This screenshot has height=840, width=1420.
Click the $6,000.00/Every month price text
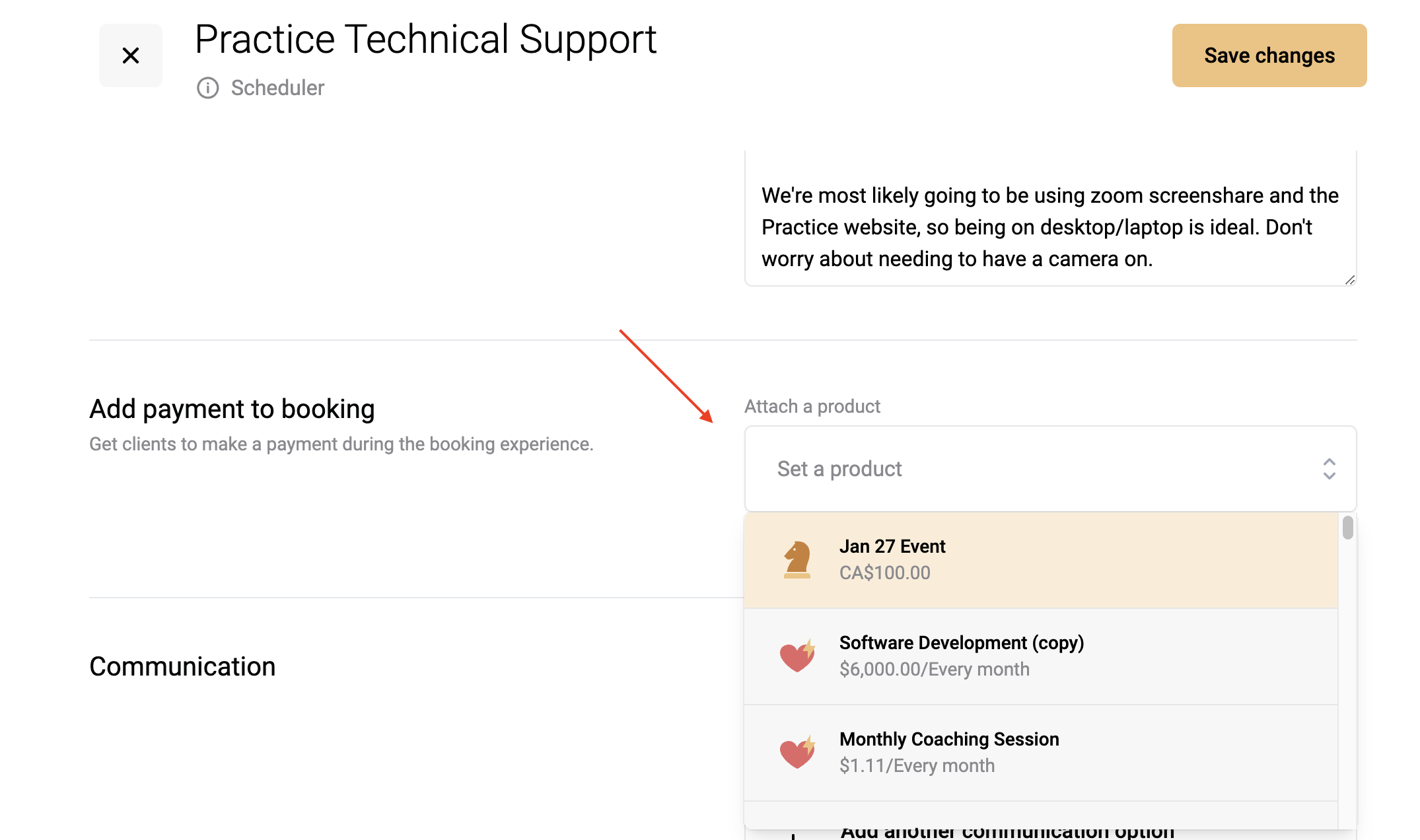[934, 669]
